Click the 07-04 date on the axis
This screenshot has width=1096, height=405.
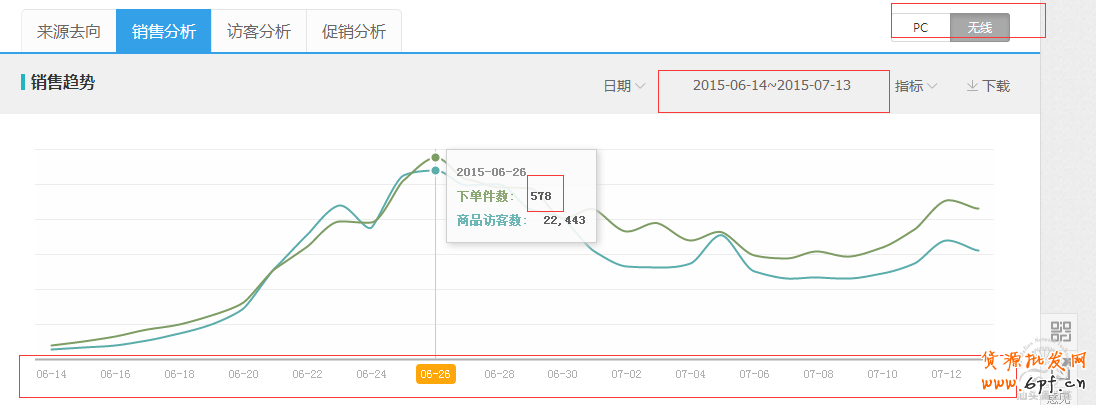690,374
